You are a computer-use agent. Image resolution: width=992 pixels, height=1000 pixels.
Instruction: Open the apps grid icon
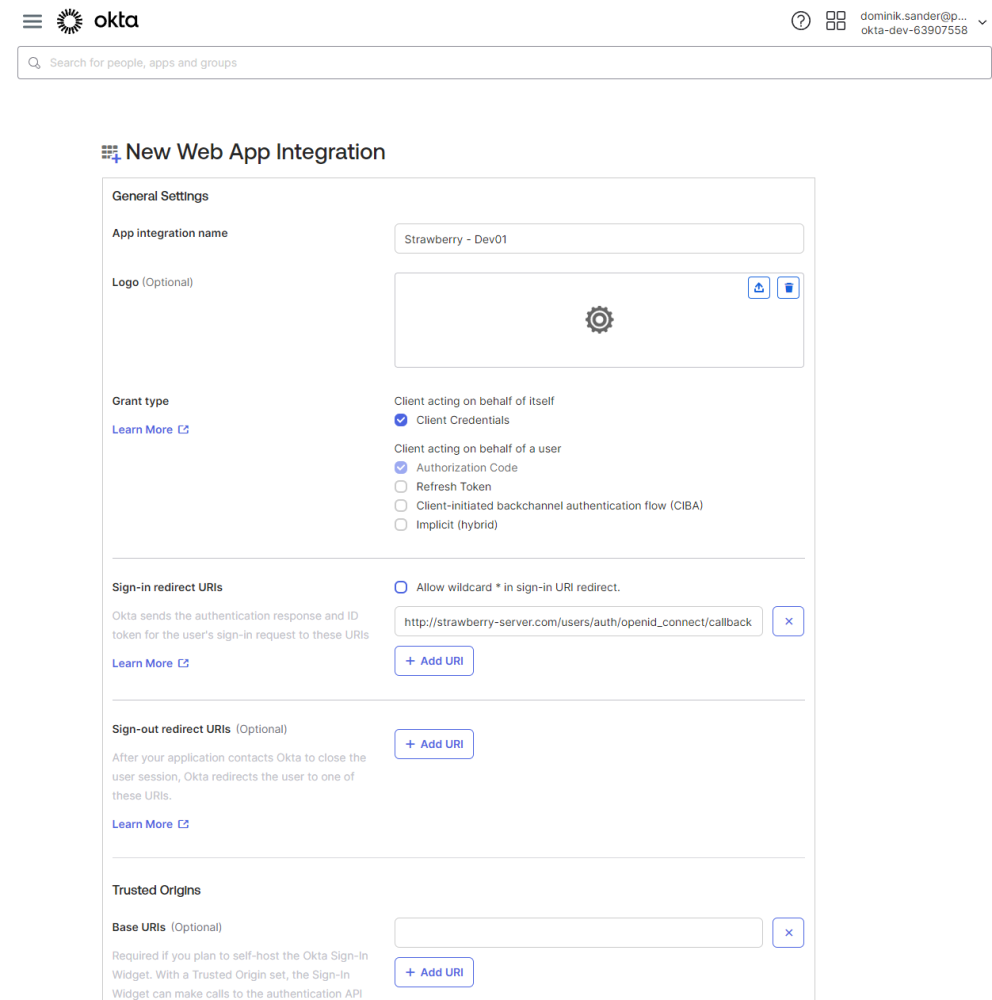point(836,21)
